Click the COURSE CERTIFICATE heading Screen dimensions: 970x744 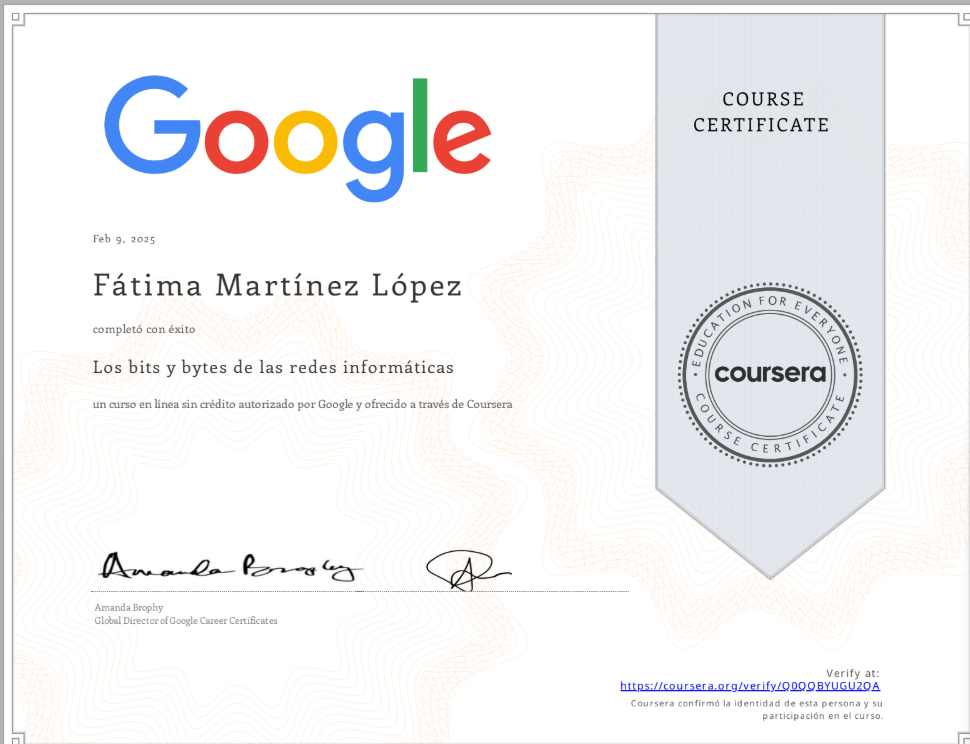coord(761,112)
